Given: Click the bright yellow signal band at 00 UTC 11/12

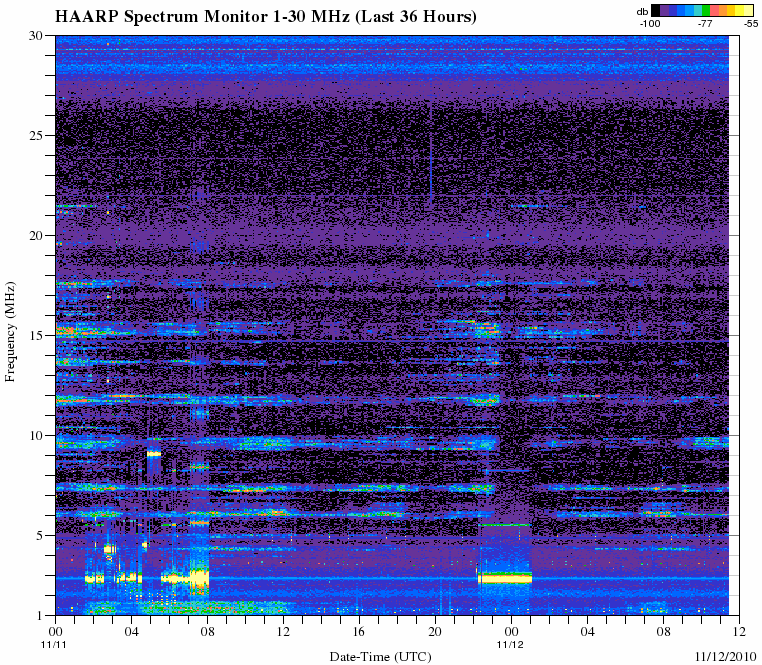Looking at the screenshot, I should 505,578.
